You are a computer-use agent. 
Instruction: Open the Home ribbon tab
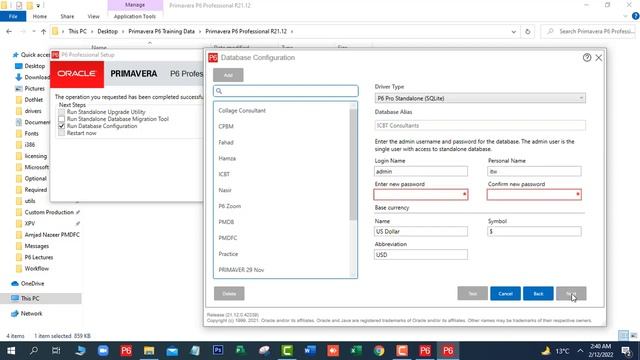point(40,16)
